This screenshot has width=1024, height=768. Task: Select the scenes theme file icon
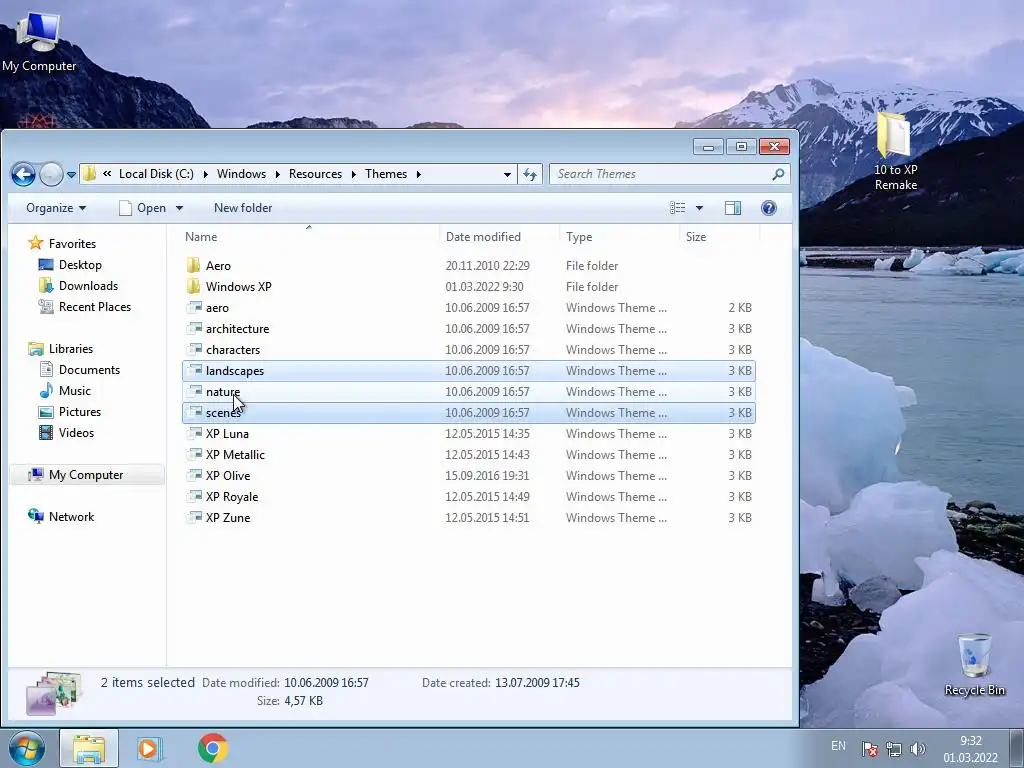tap(194, 412)
